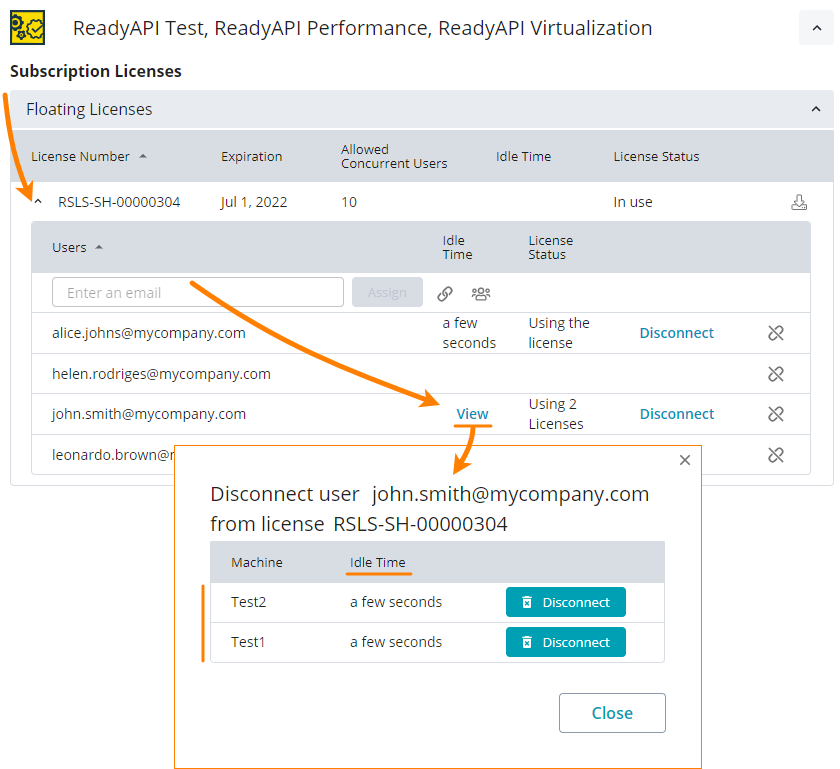
Task: Toggle the Idle Time sort in dialog
Action: point(378,562)
